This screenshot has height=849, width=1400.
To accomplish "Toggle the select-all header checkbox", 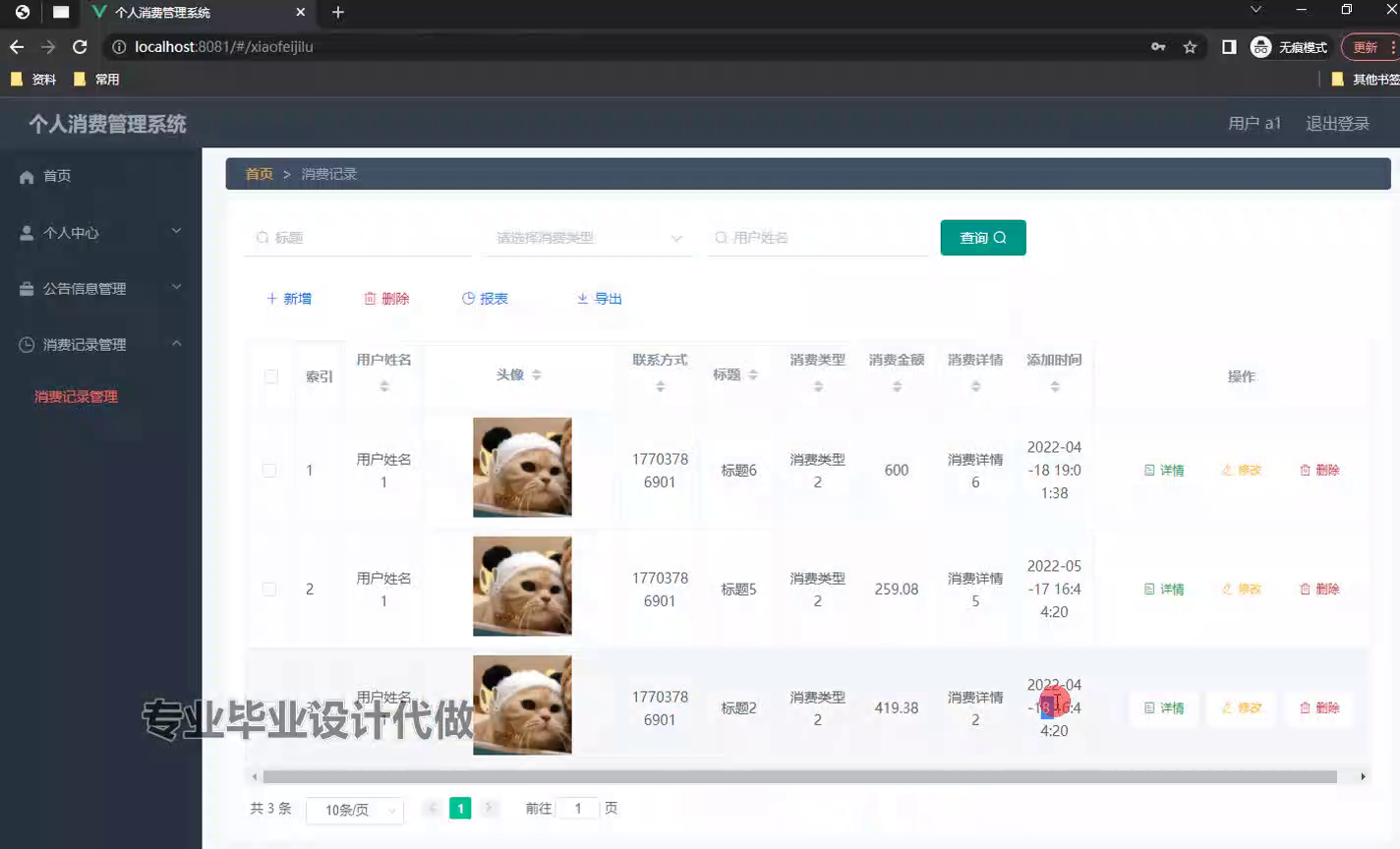I will [x=271, y=376].
